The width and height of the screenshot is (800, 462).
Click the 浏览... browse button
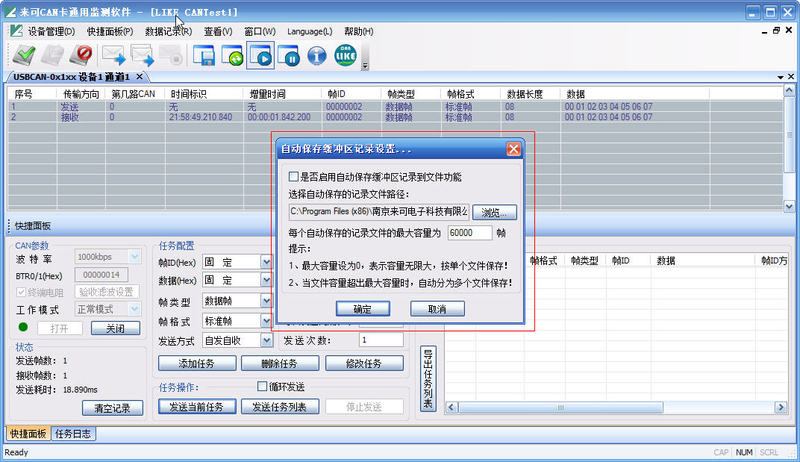(495, 212)
